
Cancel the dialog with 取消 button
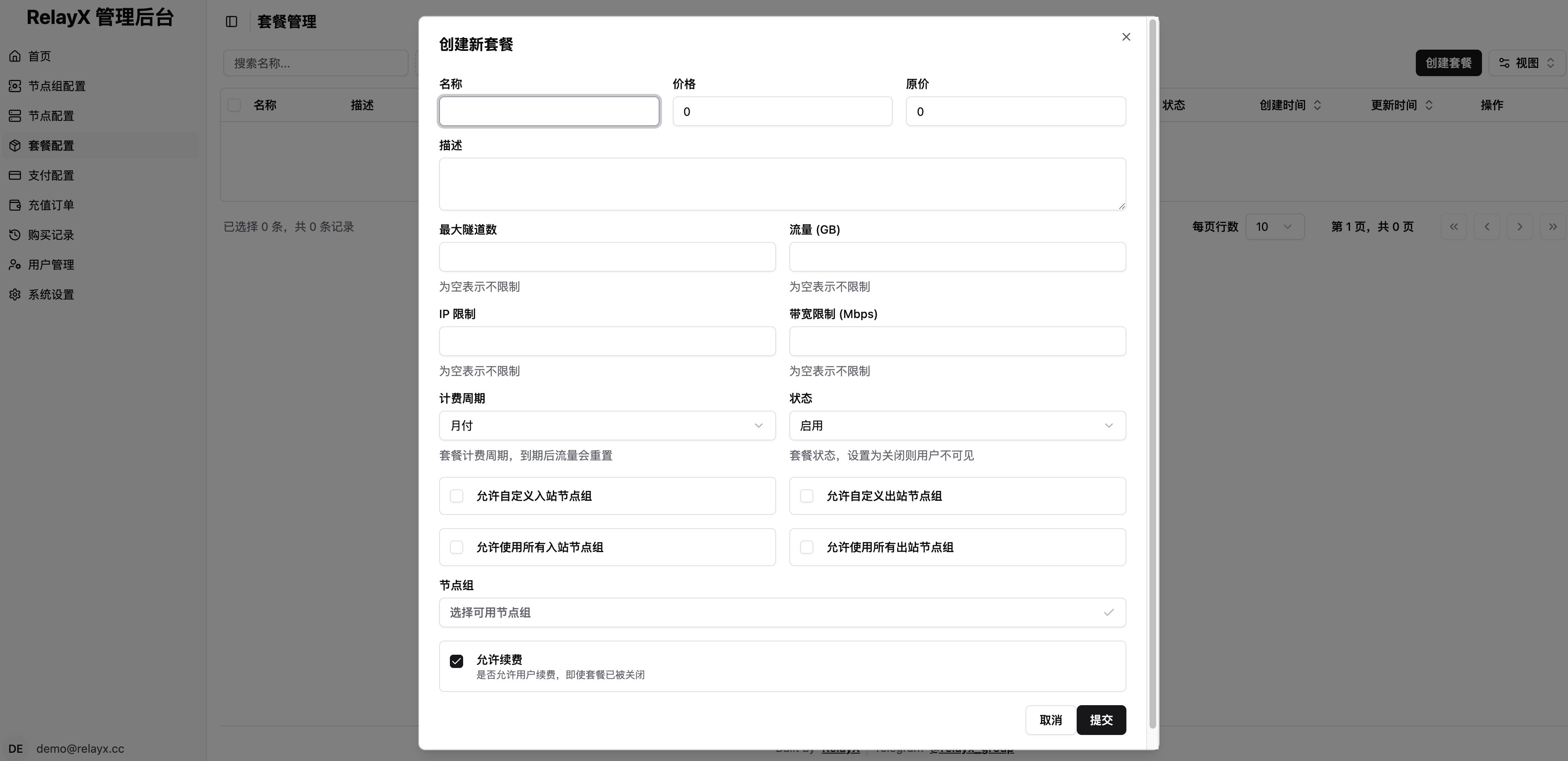coord(1051,720)
